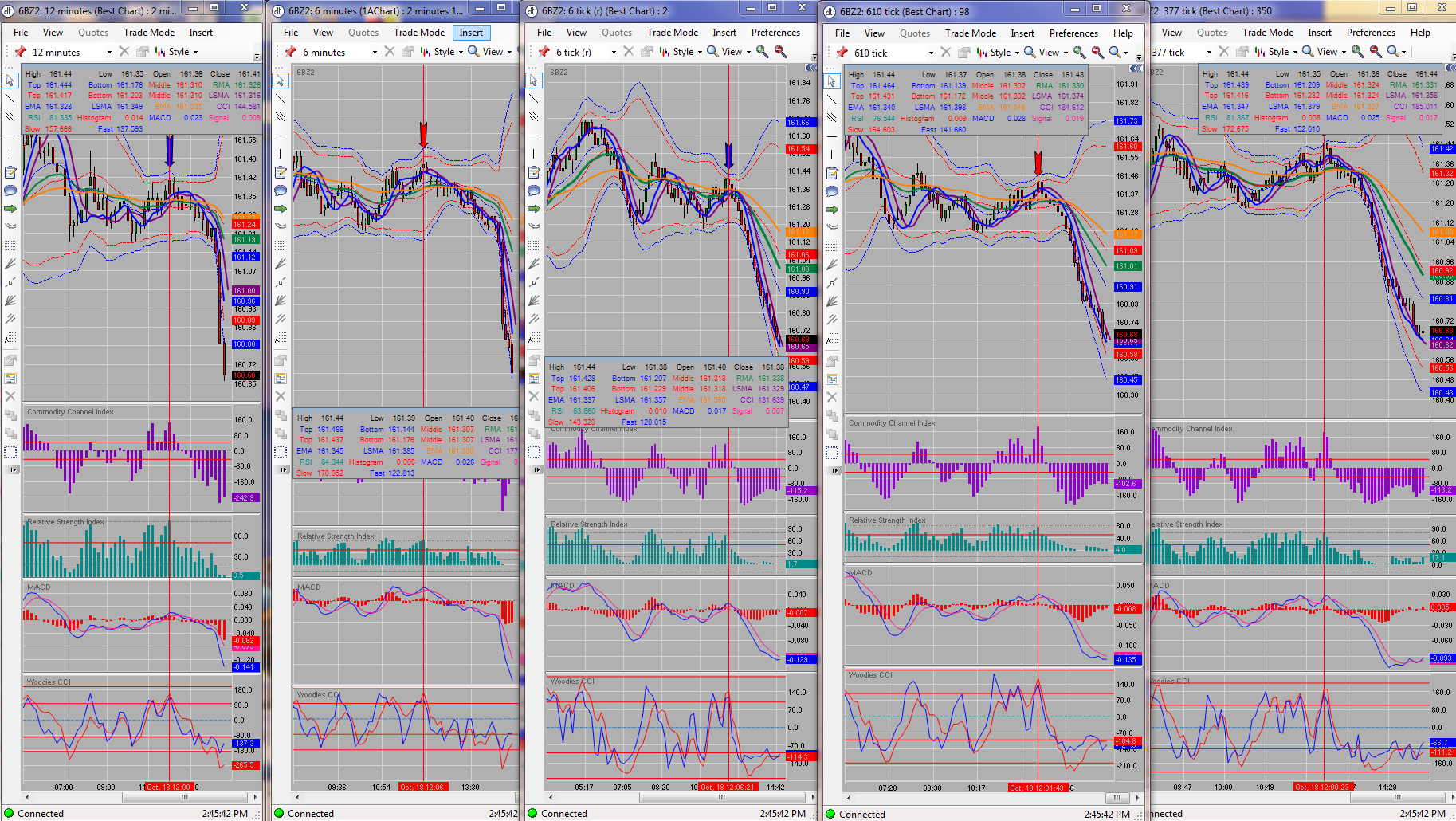Viewport: 1456px width, 821px height.
Task: Click 6 tick chart horizontal scrollbar thumb
Action: (x=721, y=797)
